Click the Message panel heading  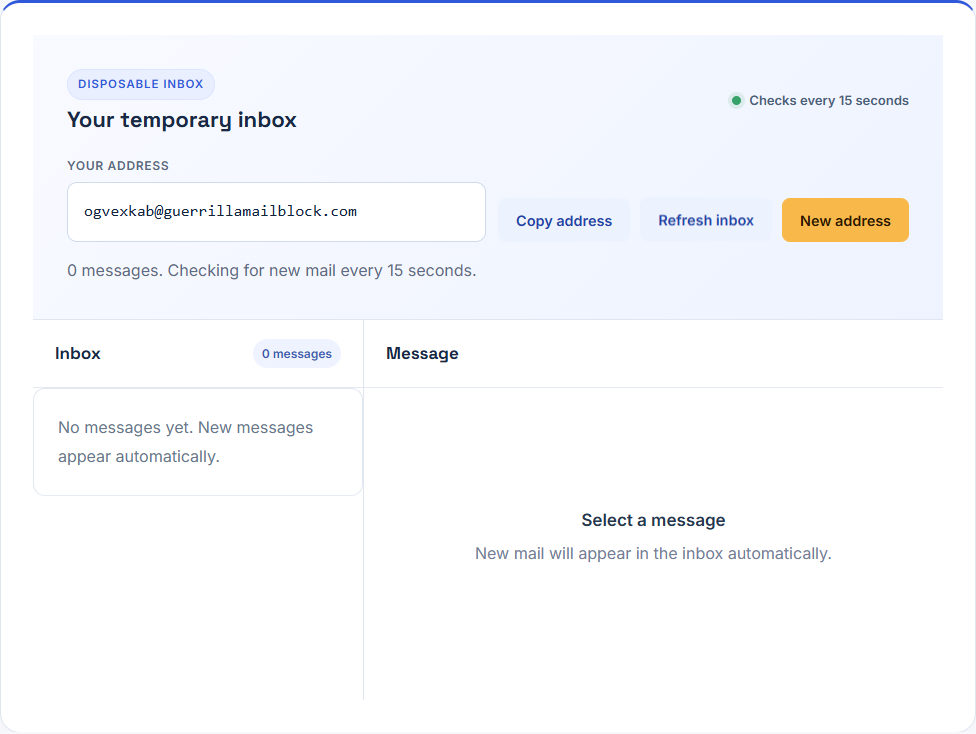pyautogui.click(x=422, y=354)
